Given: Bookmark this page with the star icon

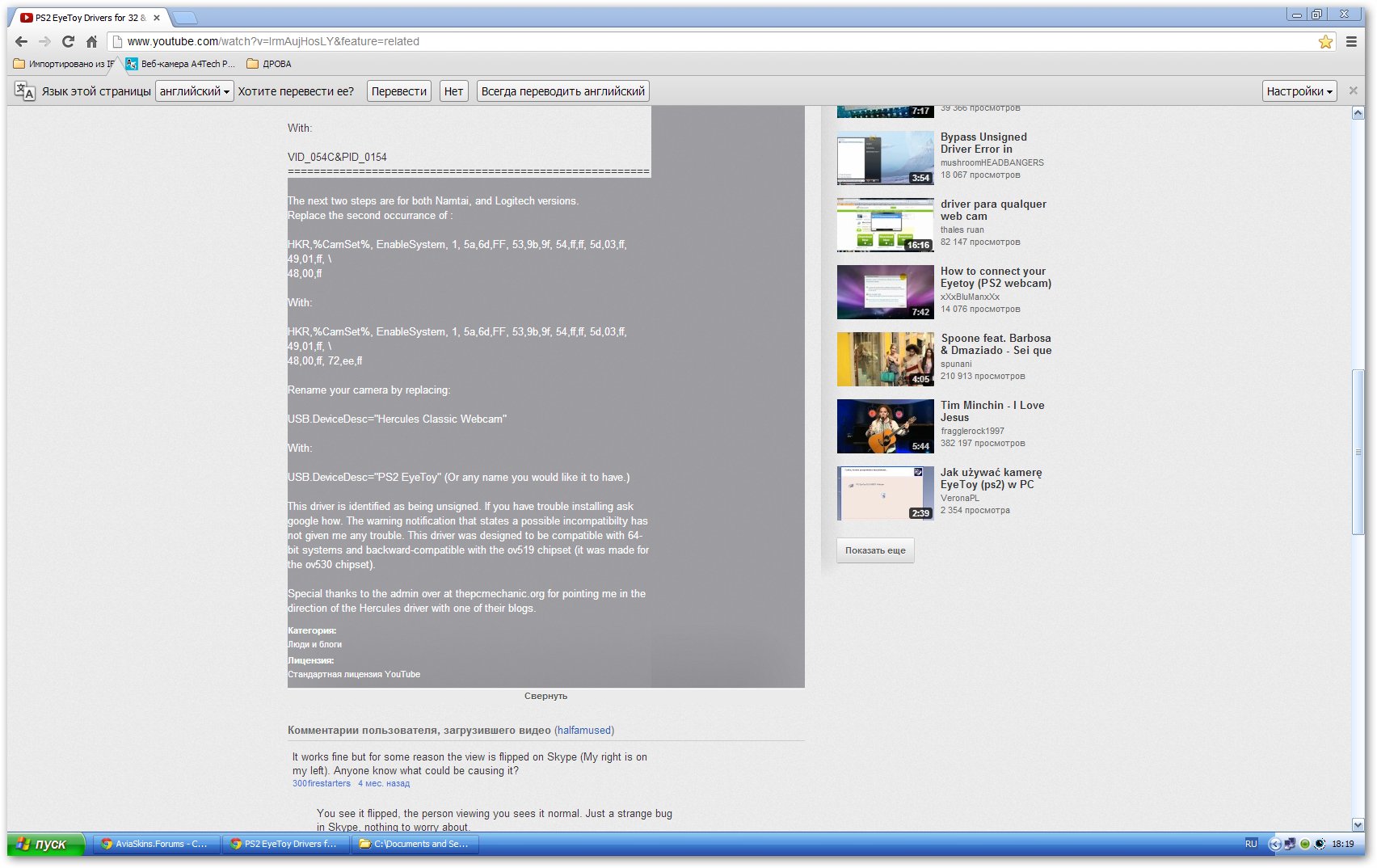Looking at the screenshot, I should click(x=1325, y=41).
